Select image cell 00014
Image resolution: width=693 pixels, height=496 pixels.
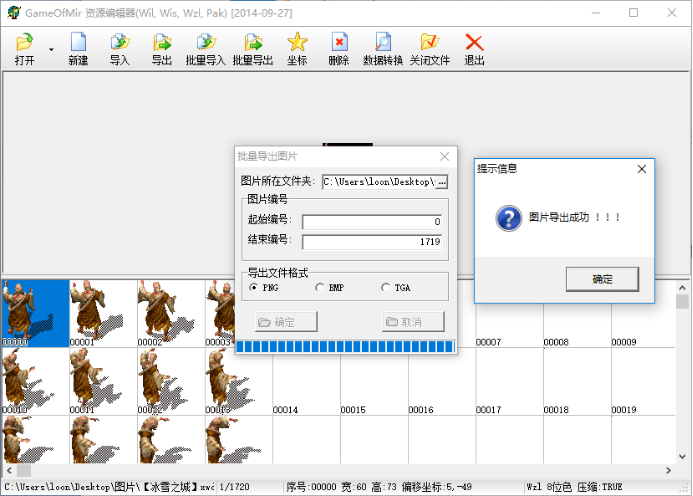coord(306,385)
